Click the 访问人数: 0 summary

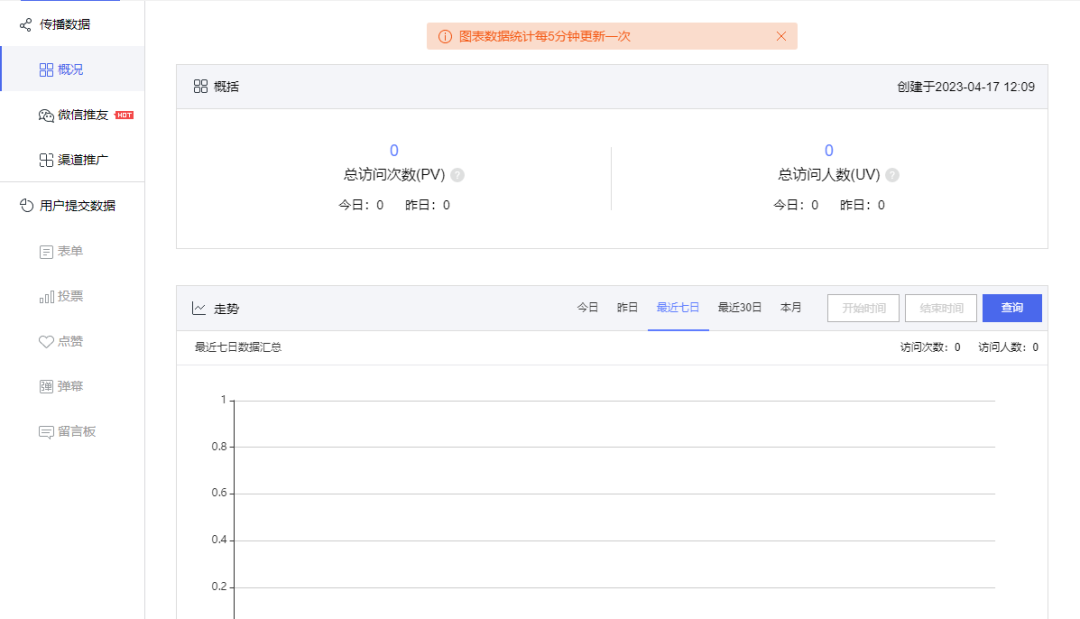click(1008, 347)
